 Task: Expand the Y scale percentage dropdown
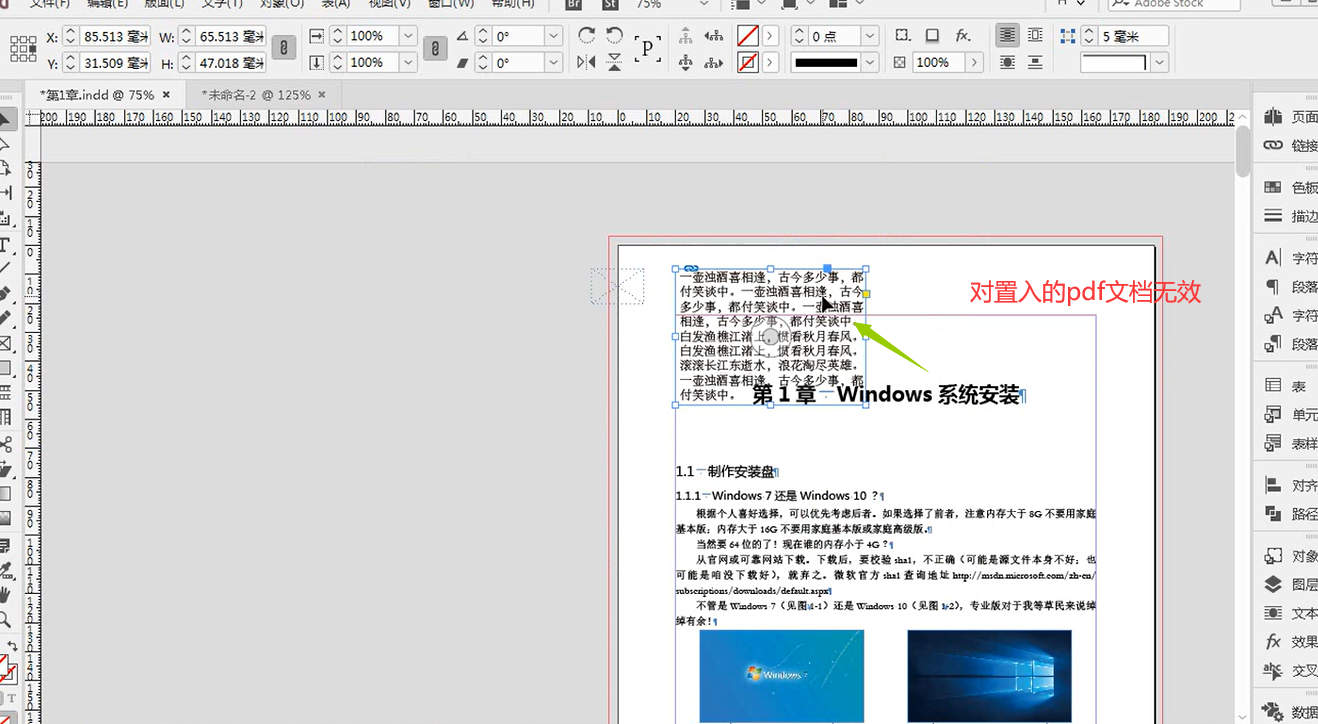[x=407, y=62]
